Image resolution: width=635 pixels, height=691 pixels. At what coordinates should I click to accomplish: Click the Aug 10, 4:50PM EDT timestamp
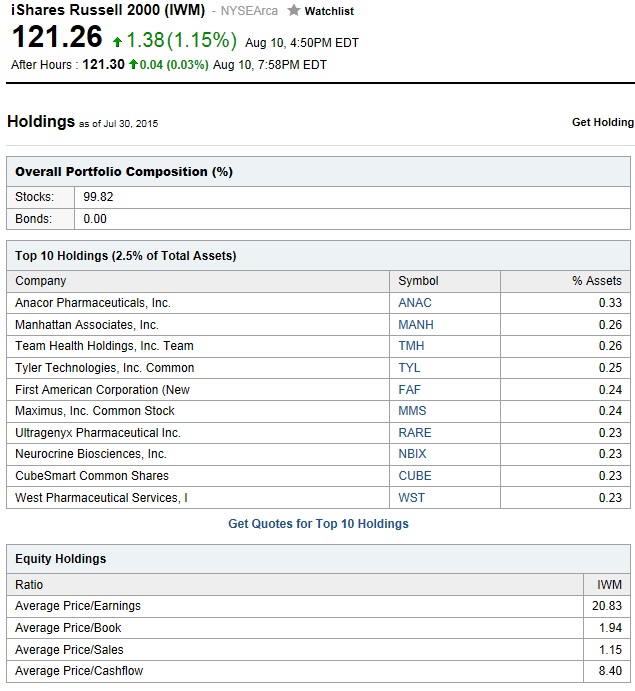click(302, 43)
